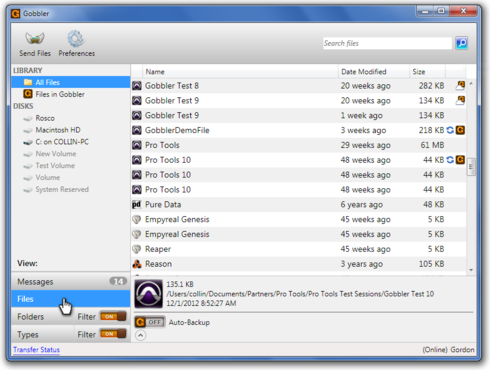Sort by Name column header
Viewport: 490px width, 370px height.
[240, 72]
